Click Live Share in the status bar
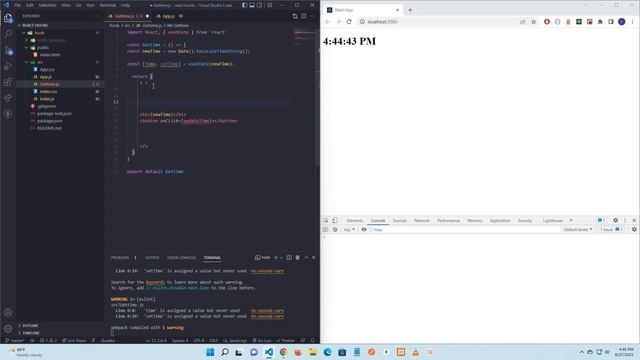Image resolution: width=640 pixels, height=360 pixels. [x=74, y=340]
